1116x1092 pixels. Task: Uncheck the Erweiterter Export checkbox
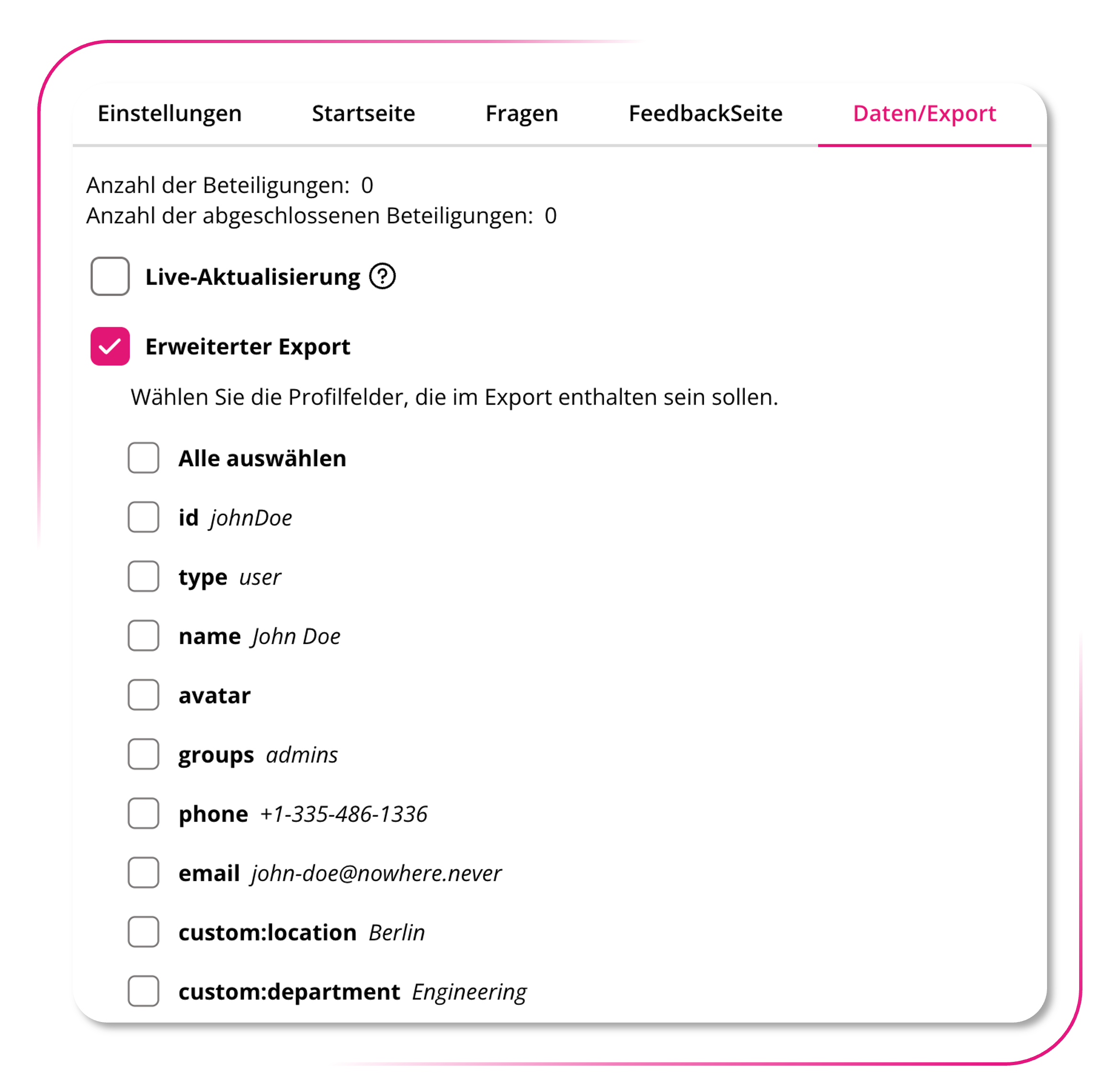[110, 346]
